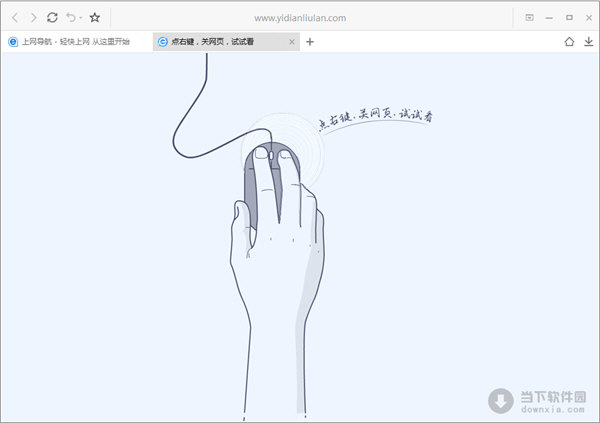Bookmark page with the star icon
Screen dimensions: 600x423
(95, 18)
